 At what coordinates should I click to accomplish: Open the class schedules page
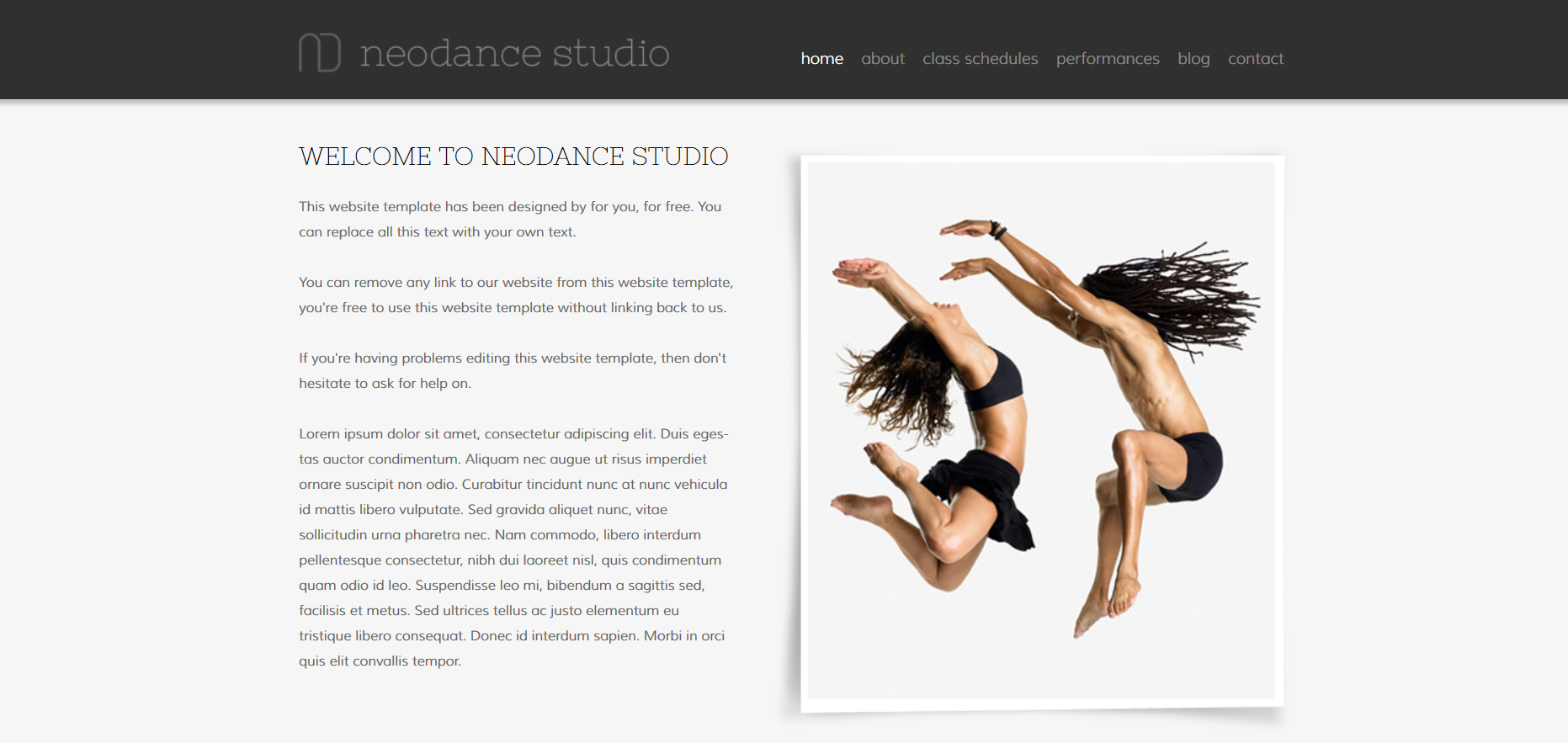tap(980, 59)
